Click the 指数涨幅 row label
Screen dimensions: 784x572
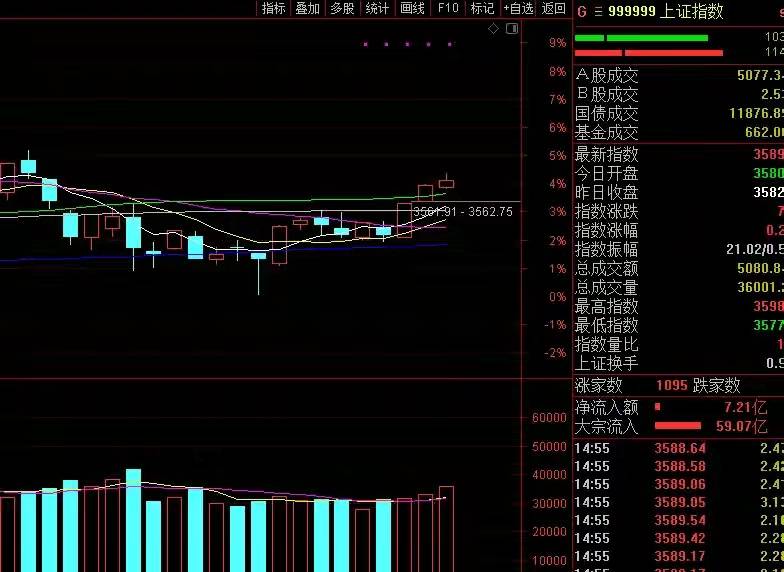pos(606,230)
